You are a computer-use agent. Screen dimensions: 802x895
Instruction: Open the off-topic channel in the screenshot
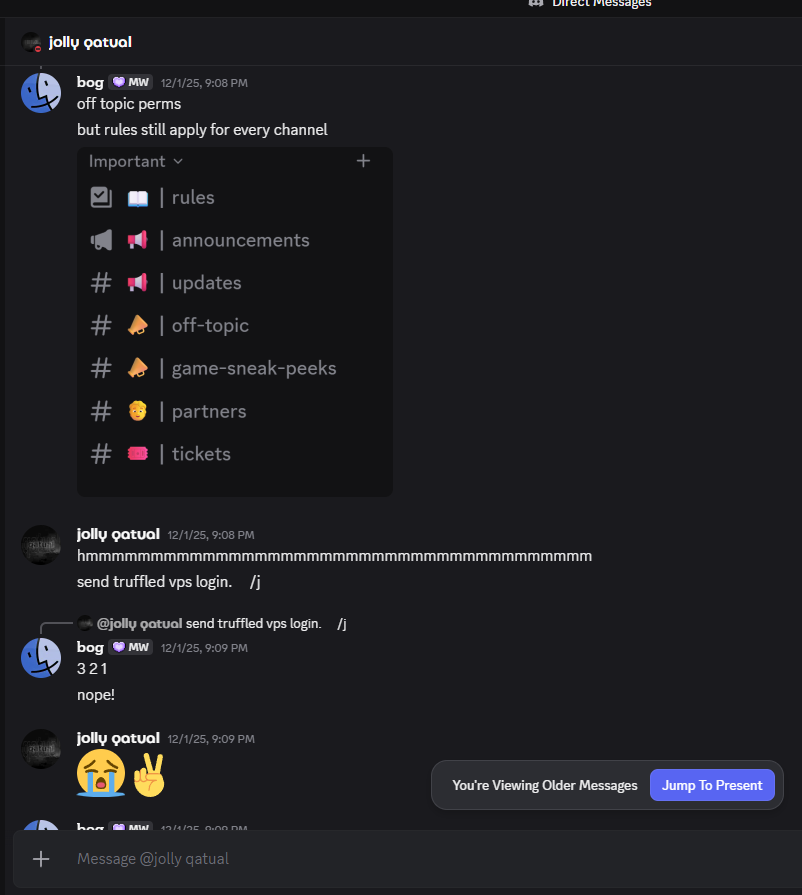tap(210, 326)
